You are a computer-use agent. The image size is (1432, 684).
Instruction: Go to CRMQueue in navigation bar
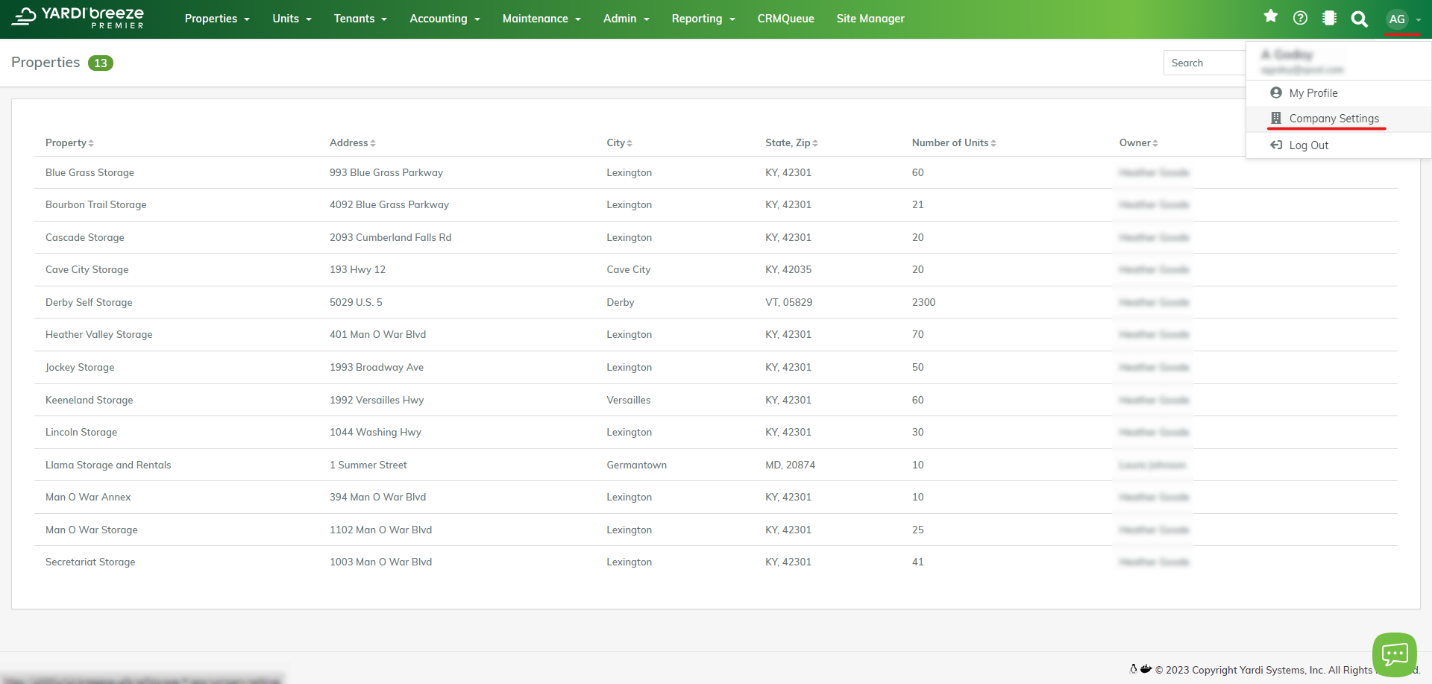[x=786, y=19]
